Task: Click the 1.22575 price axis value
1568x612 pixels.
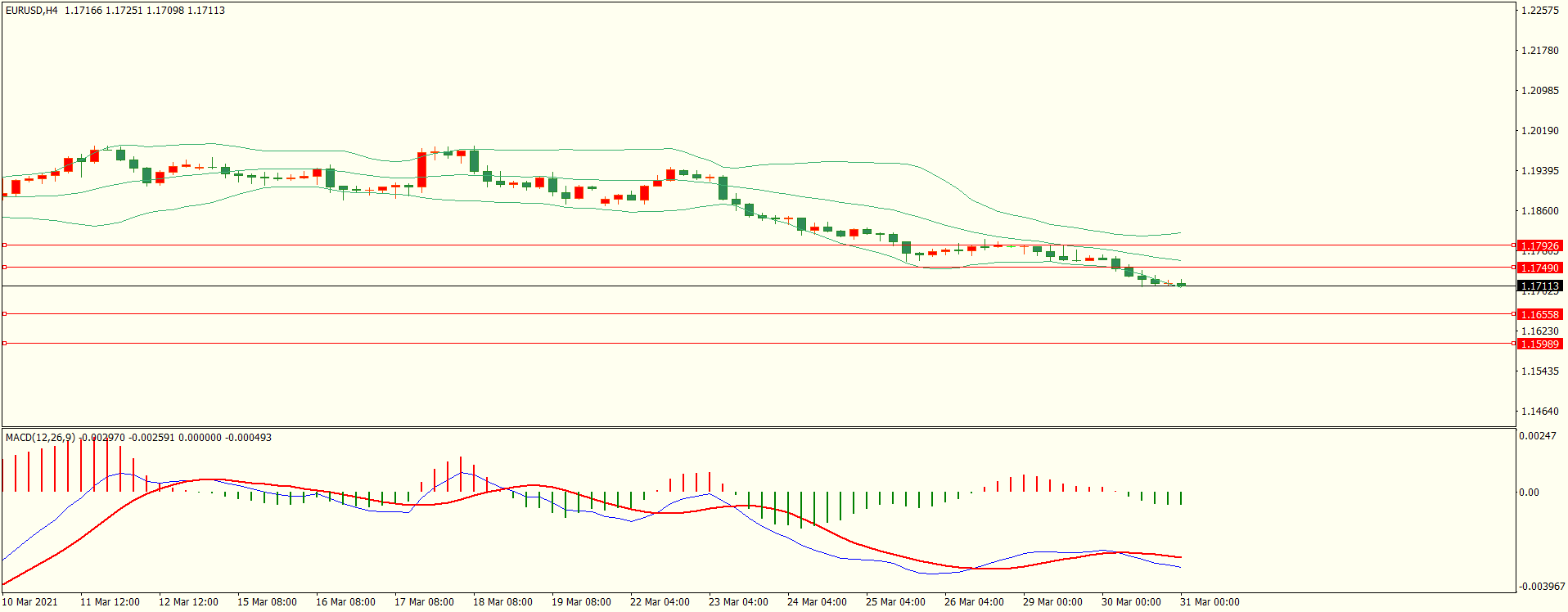Action: tap(1540, 11)
